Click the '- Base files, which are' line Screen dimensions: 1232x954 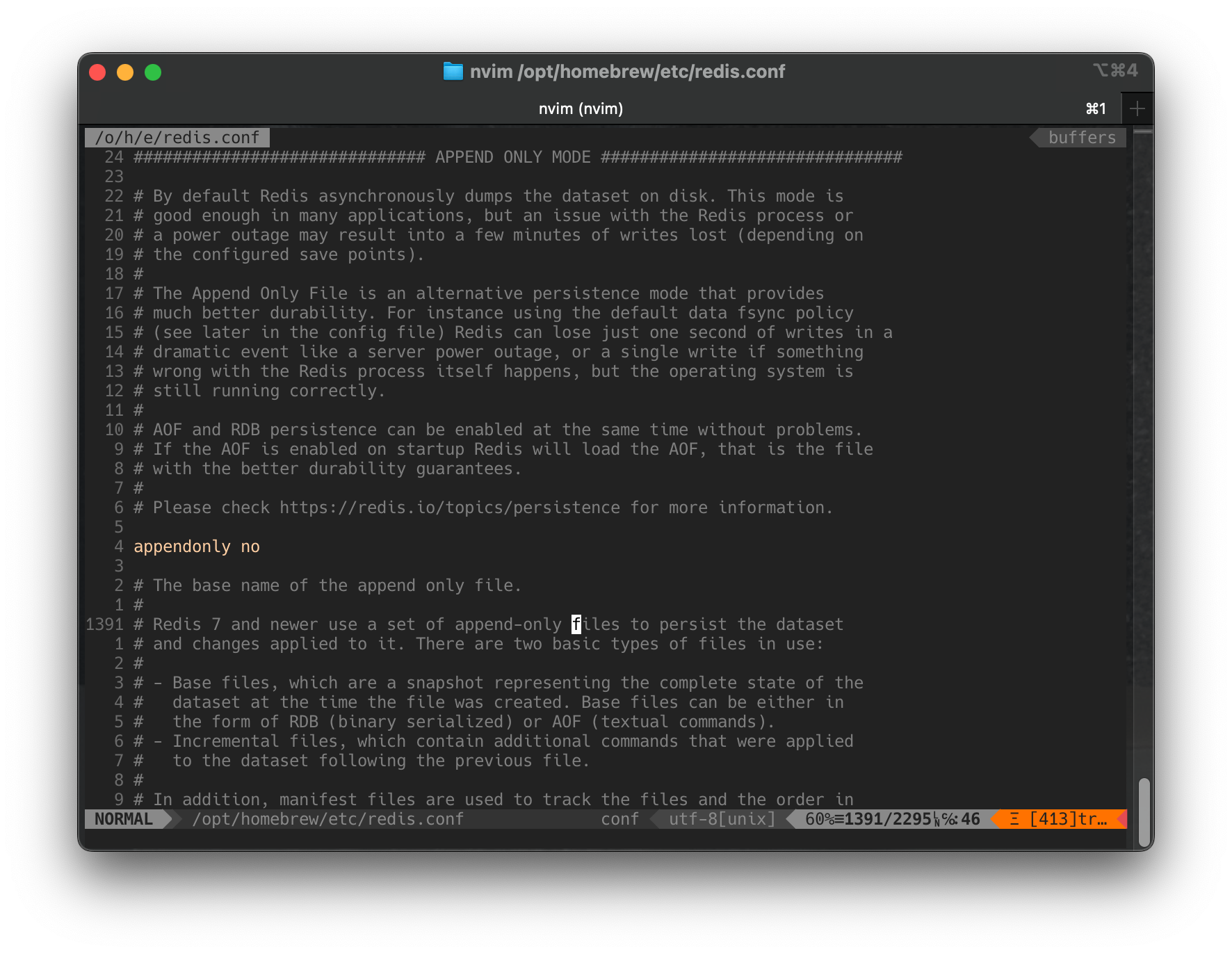(499, 683)
